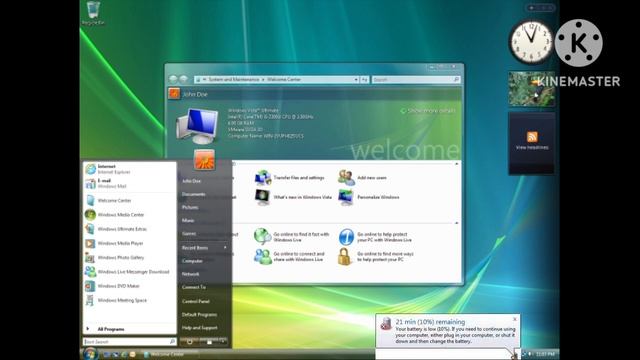The image size is (640, 360).
Task: Open the address bar dropdown arrow
Action: (x=356, y=80)
